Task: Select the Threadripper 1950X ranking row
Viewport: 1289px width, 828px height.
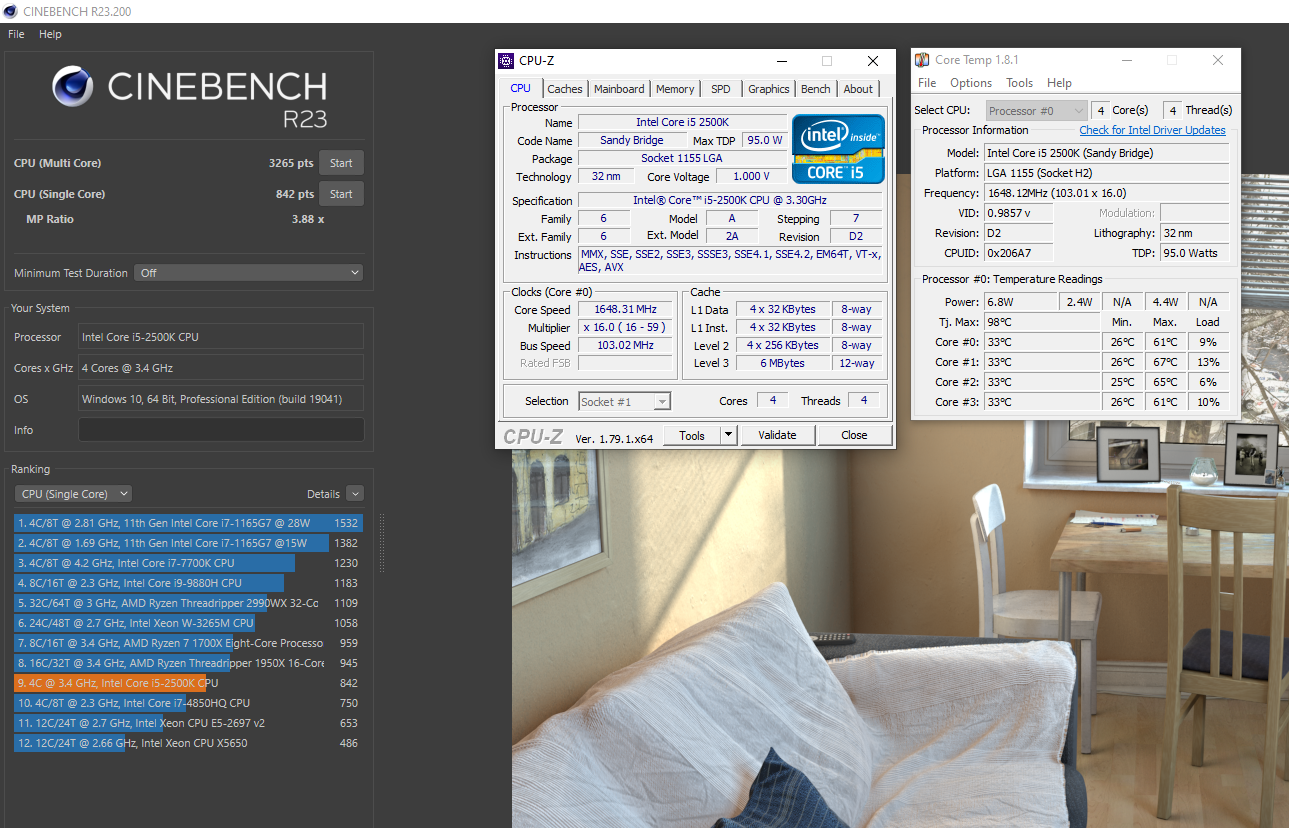Action: [x=188, y=663]
